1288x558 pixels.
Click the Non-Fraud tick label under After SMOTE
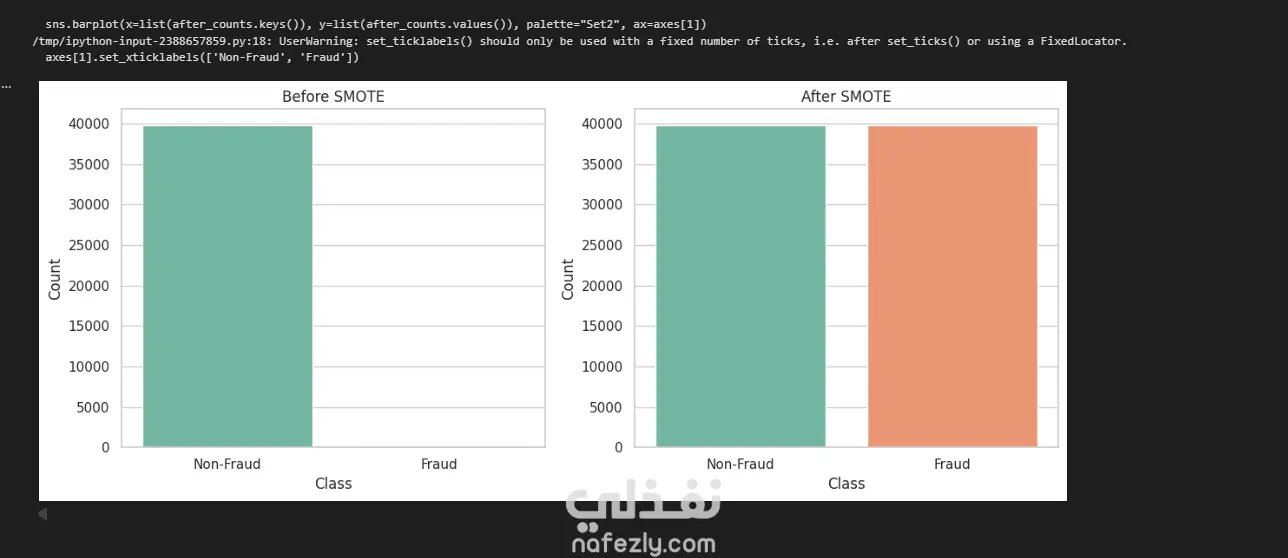click(740, 464)
